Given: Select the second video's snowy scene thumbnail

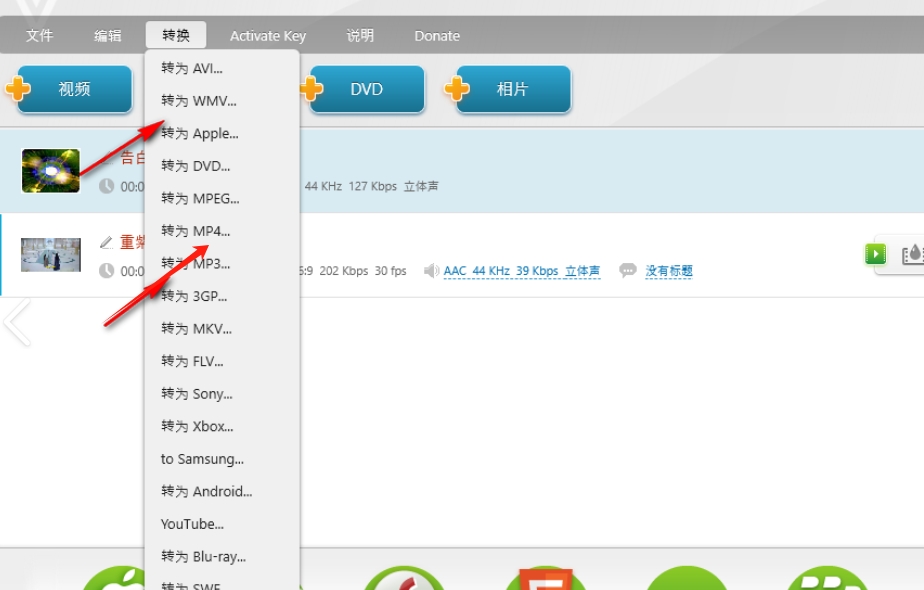Looking at the screenshot, I should [51, 255].
